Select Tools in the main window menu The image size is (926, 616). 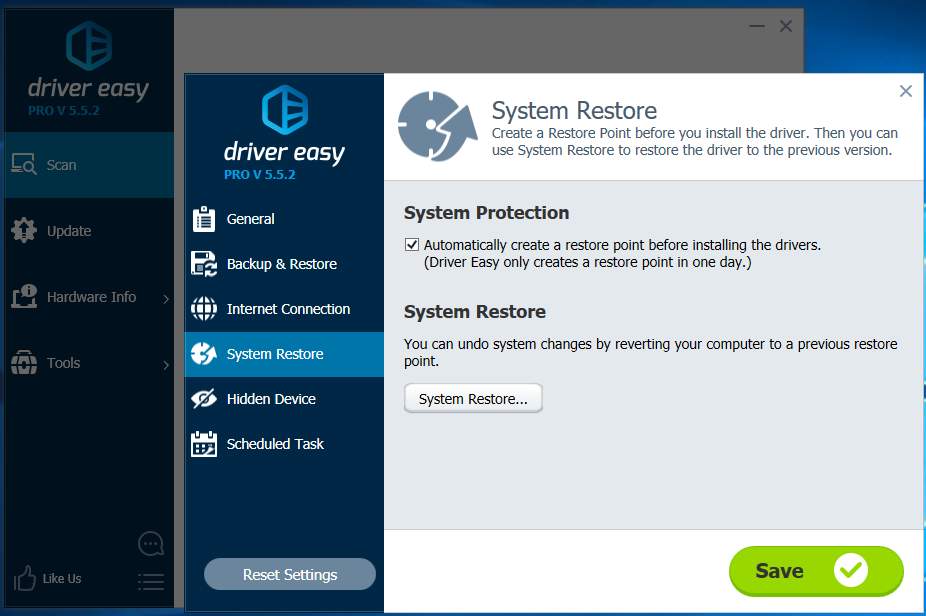pyautogui.click(x=89, y=363)
